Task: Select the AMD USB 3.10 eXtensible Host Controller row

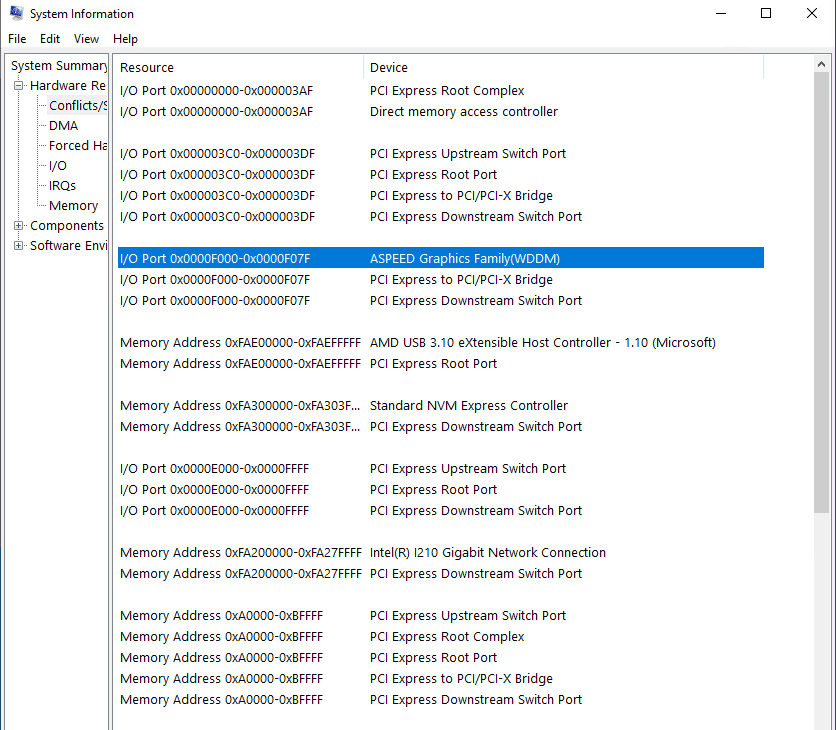Action: [542, 343]
